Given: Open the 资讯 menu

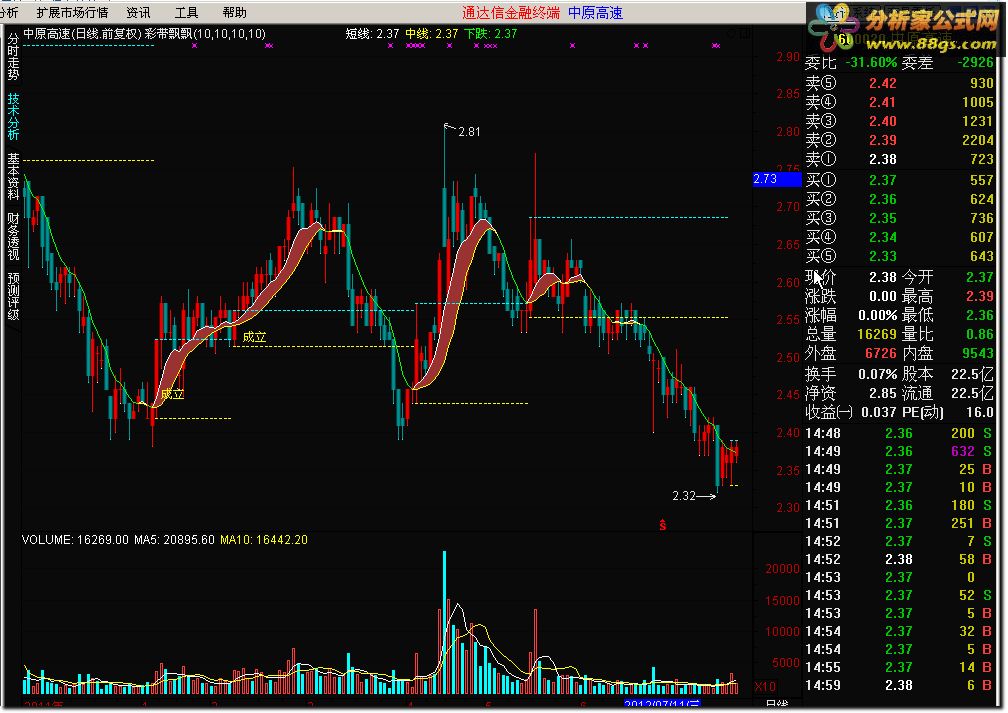Looking at the screenshot, I should click(138, 12).
